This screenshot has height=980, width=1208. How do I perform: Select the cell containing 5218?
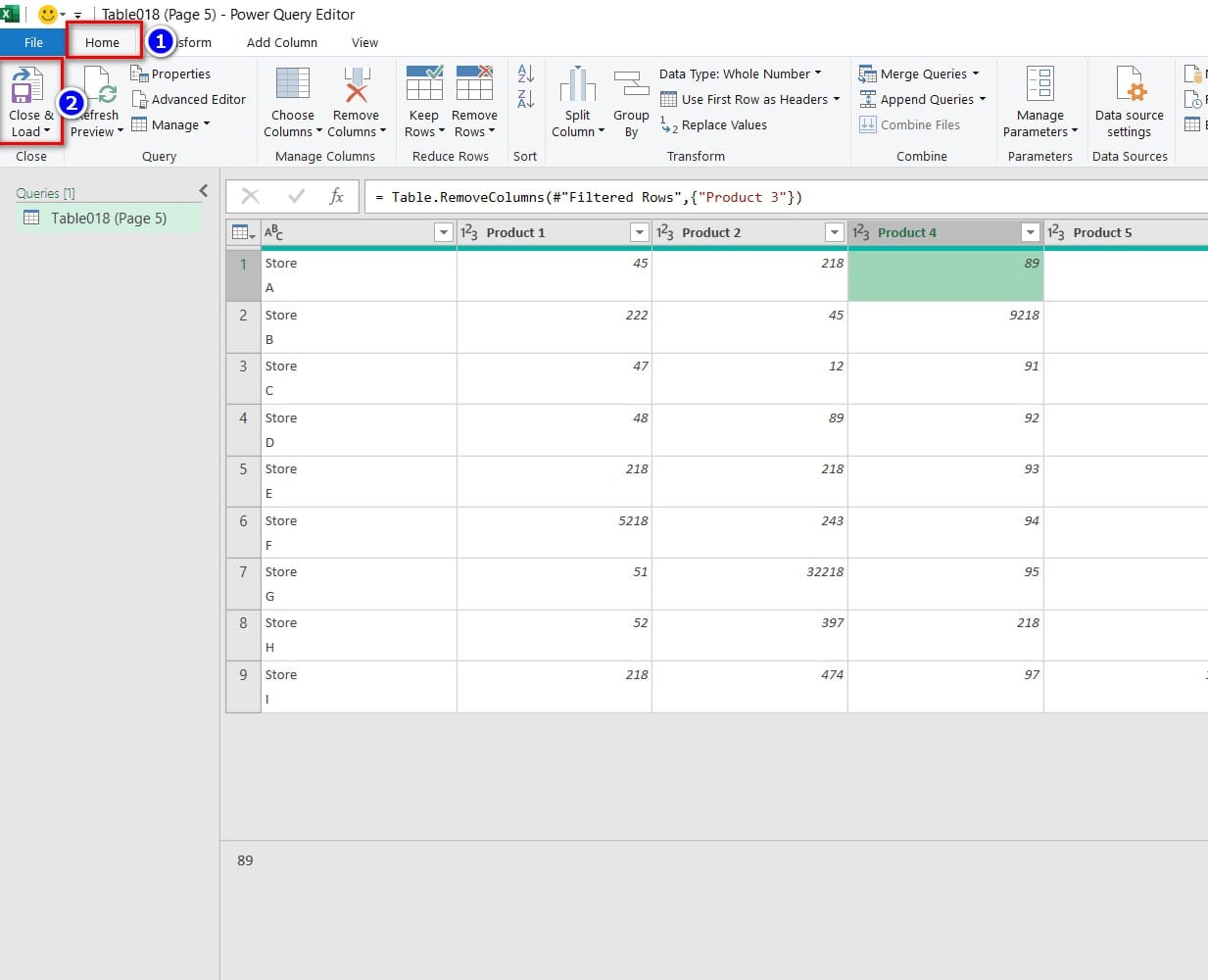(555, 532)
